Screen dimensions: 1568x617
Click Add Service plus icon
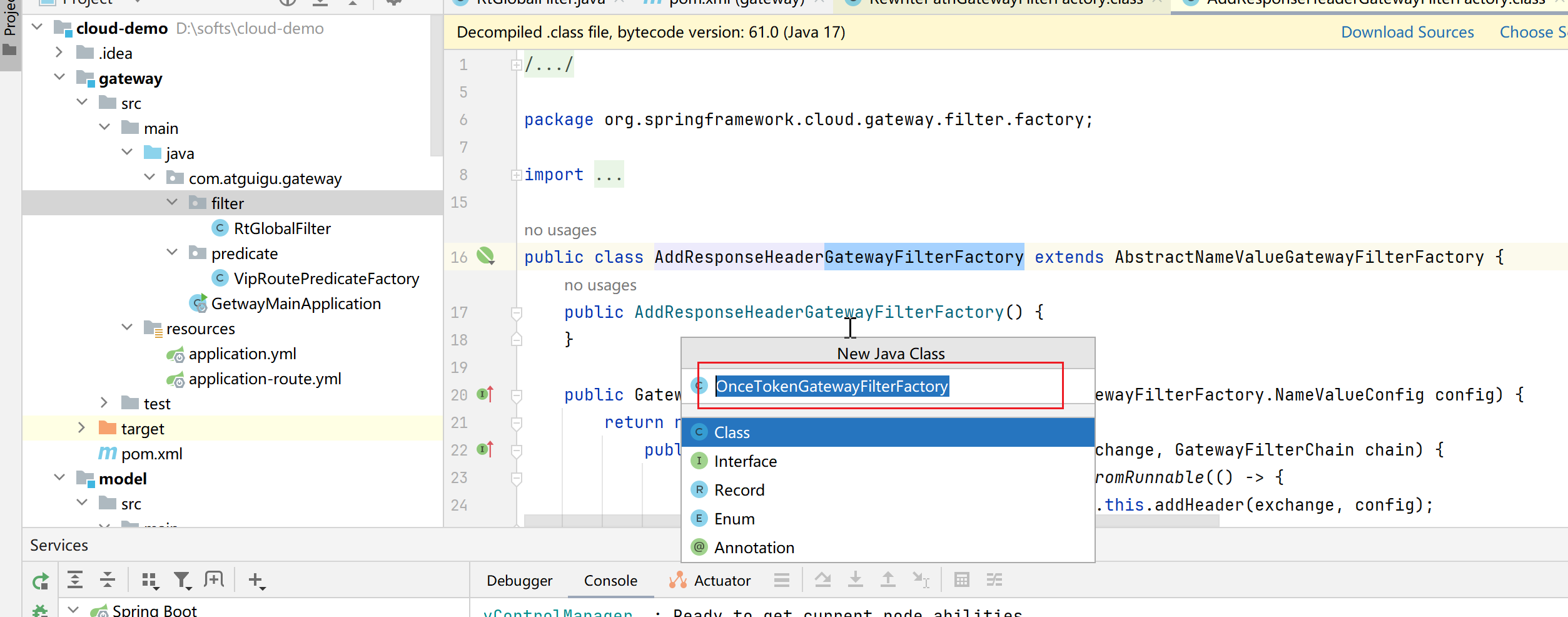pos(257,581)
